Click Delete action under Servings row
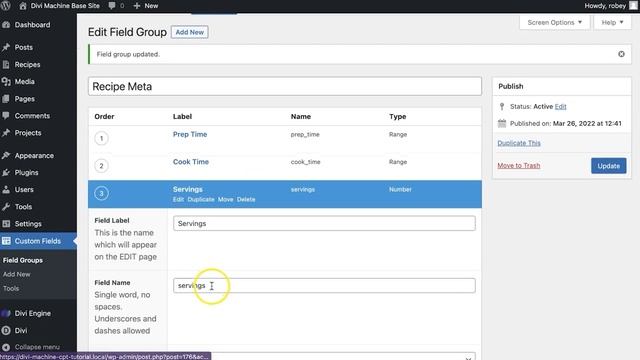 pos(246,200)
